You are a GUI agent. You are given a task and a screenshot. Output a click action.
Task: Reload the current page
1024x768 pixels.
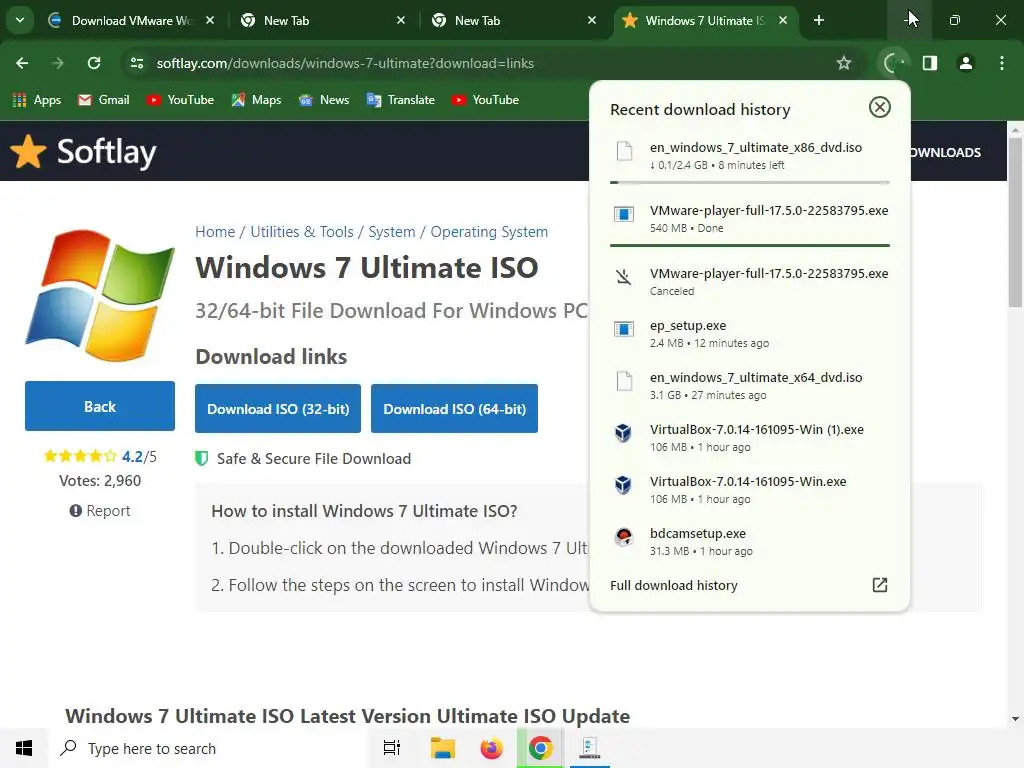[94, 63]
